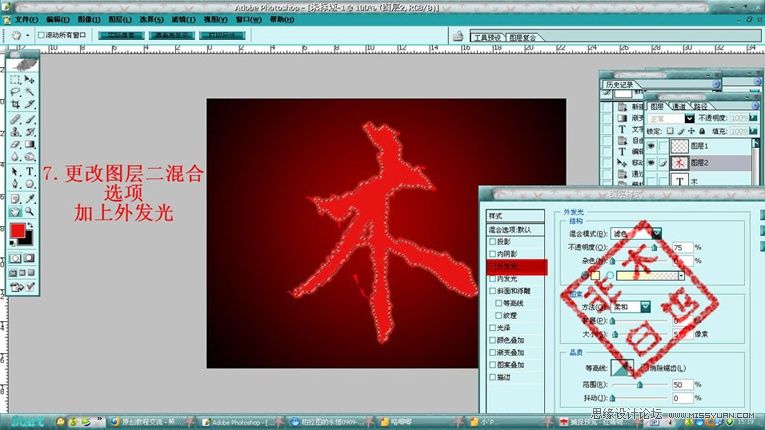This screenshot has height=430, width=765.
Task: Switch to 通道 channels tab
Action: [679, 106]
